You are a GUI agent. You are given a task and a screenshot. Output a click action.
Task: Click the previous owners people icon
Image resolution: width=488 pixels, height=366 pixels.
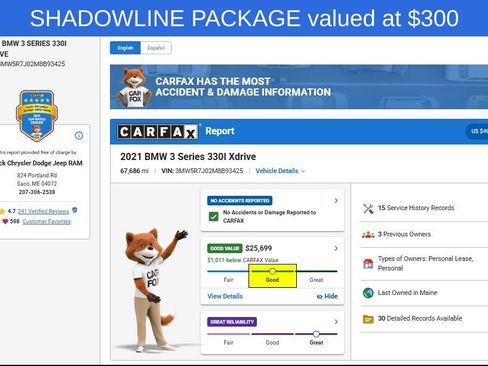pyautogui.click(x=368, y=235)
